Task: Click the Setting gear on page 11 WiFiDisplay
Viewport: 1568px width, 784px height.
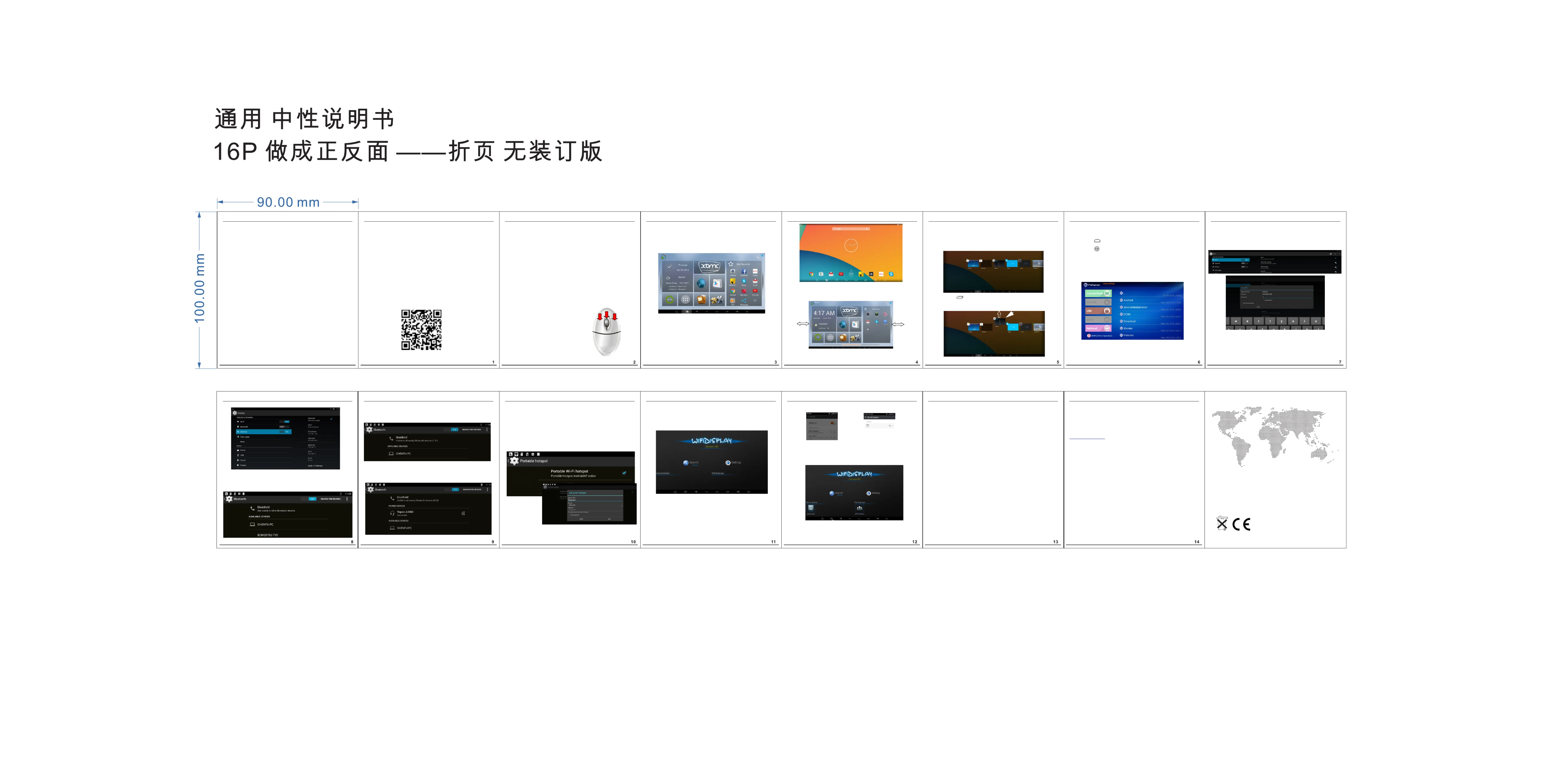Action: coord(728,463)
